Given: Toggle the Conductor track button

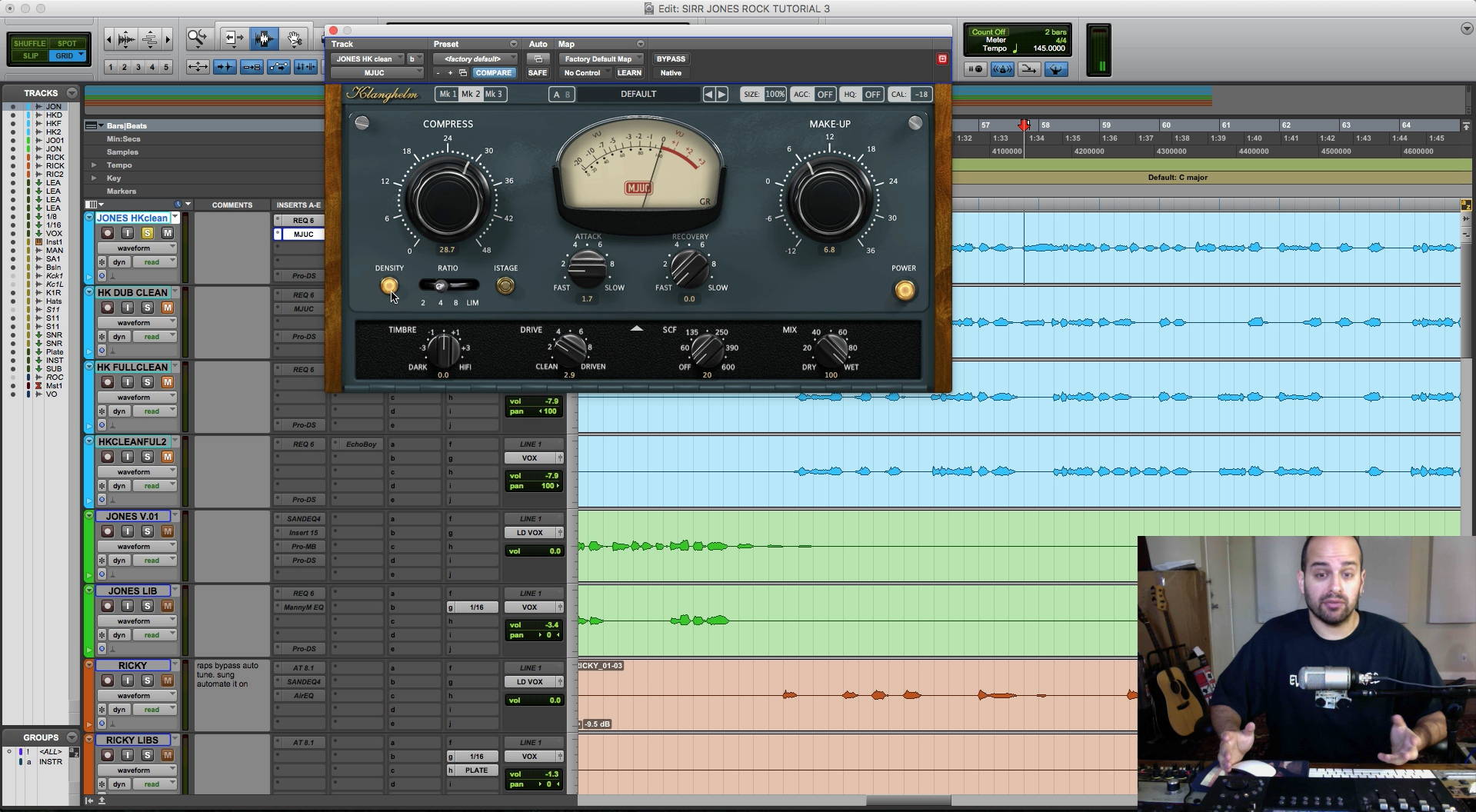Looking at the screenshot, I should click(1056, 69).
